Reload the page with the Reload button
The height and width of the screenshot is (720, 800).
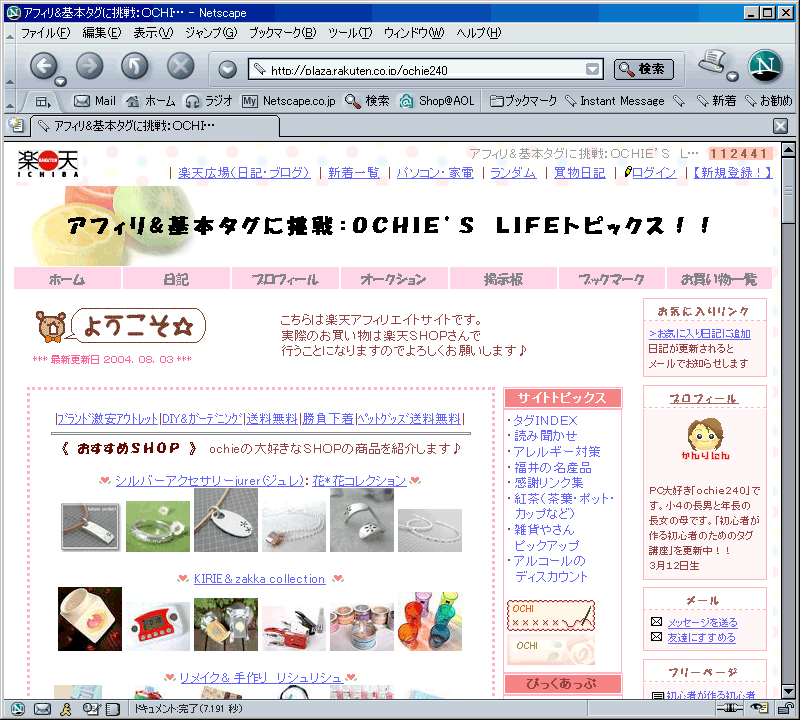coord(135,66)
